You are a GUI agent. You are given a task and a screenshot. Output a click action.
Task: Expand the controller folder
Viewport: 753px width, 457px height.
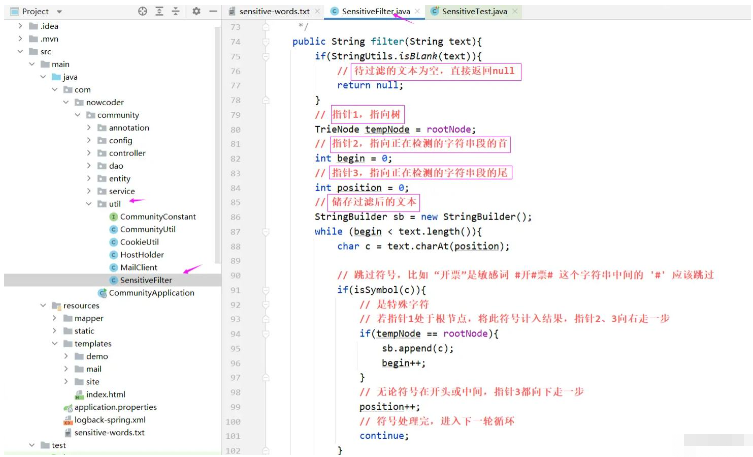pyautogui.click(x=89, y=153)
